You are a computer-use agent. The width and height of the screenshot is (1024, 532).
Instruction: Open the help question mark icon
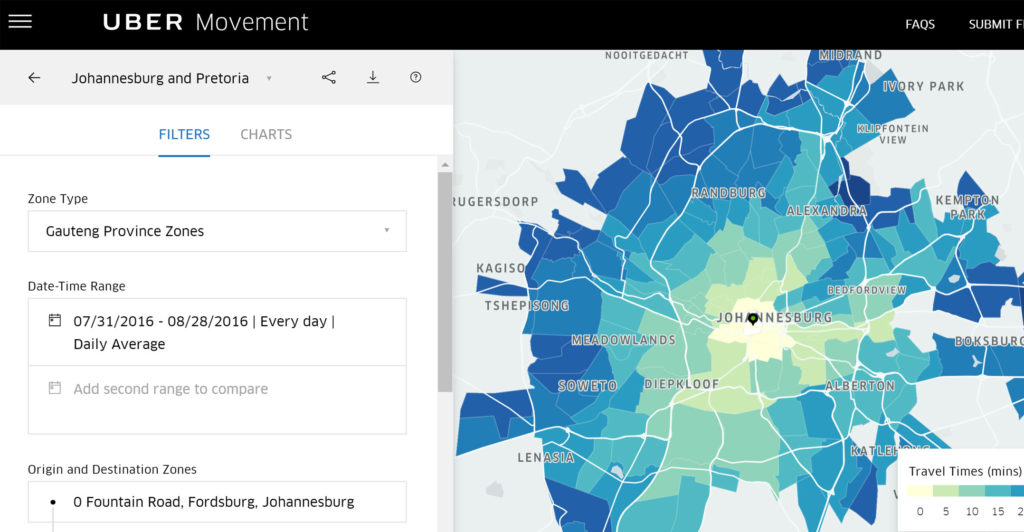coord(416,78)
